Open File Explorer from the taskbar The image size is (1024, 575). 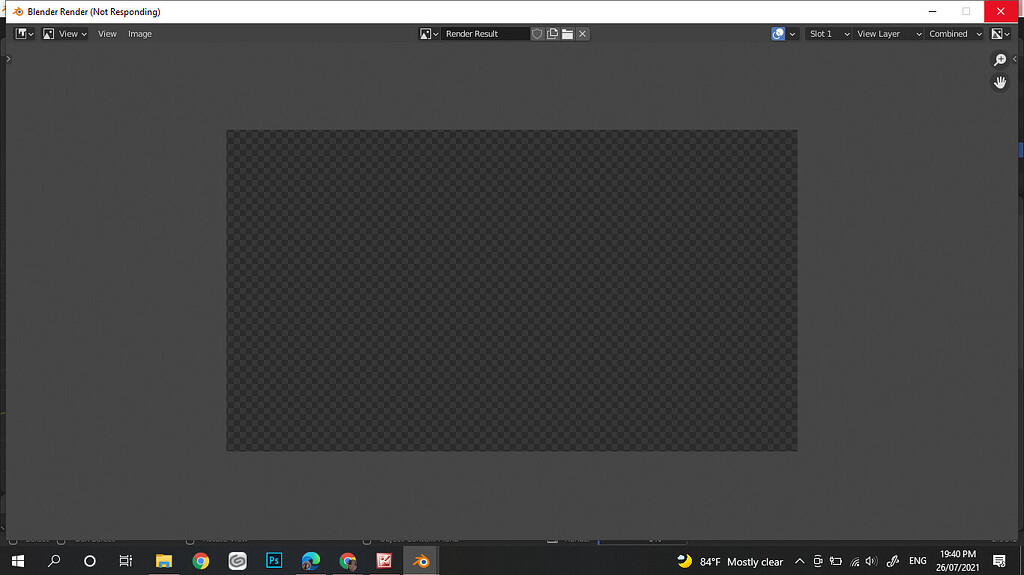click(x=163, y=561)
